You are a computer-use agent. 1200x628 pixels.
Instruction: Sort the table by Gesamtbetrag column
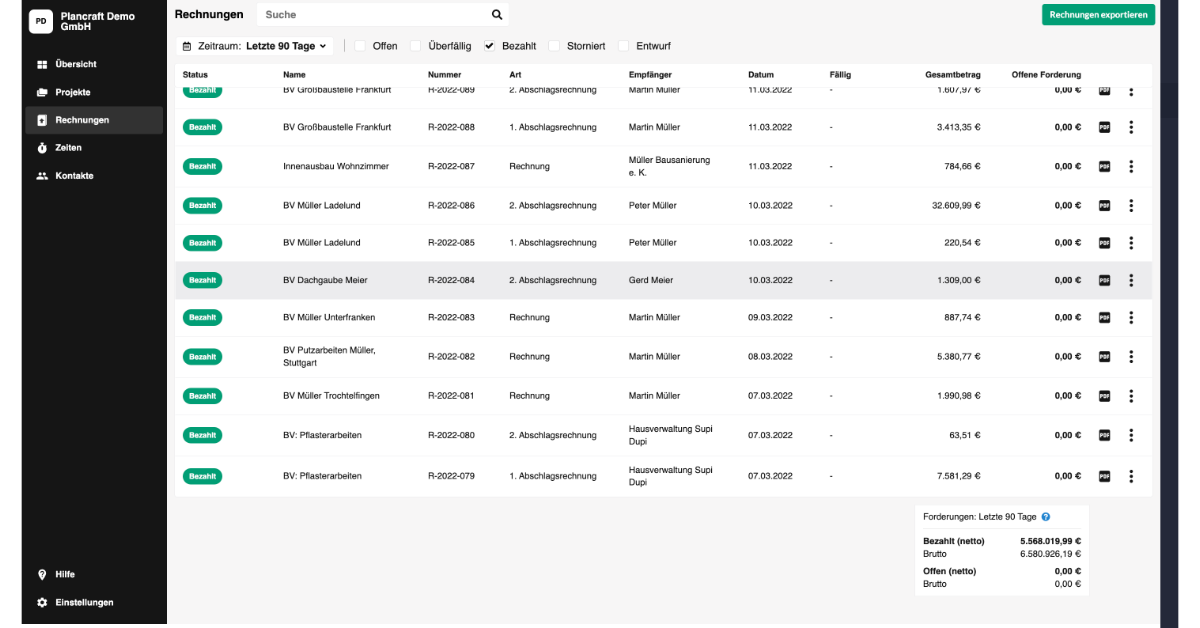953,75
